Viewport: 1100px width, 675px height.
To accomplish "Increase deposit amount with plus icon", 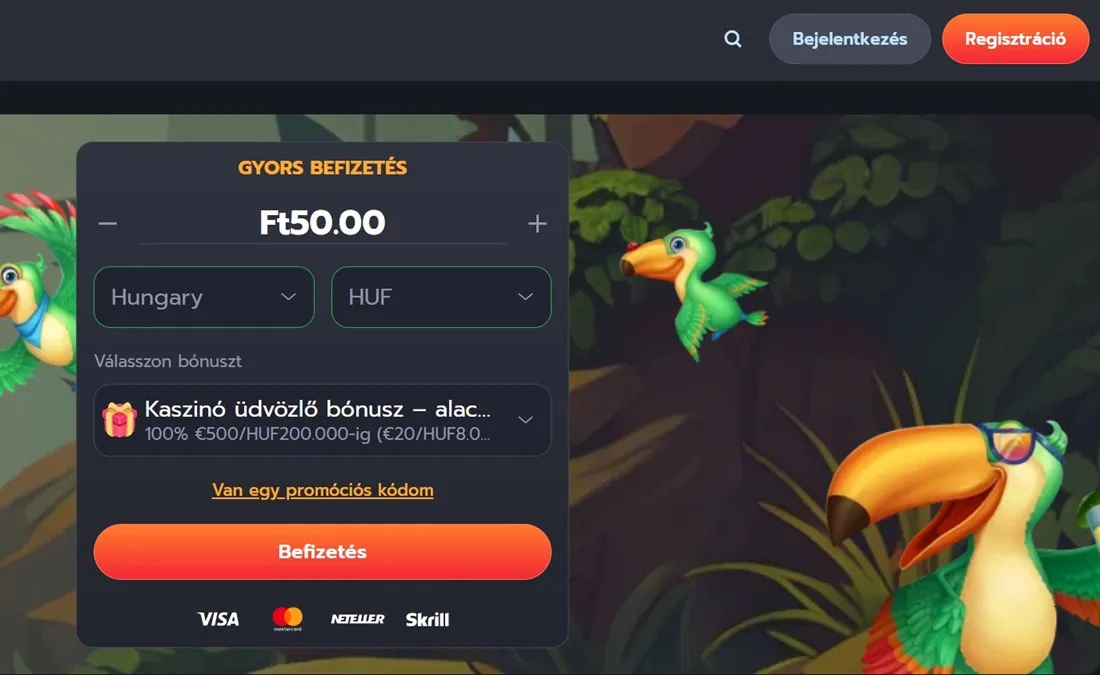I will point(537,223).
